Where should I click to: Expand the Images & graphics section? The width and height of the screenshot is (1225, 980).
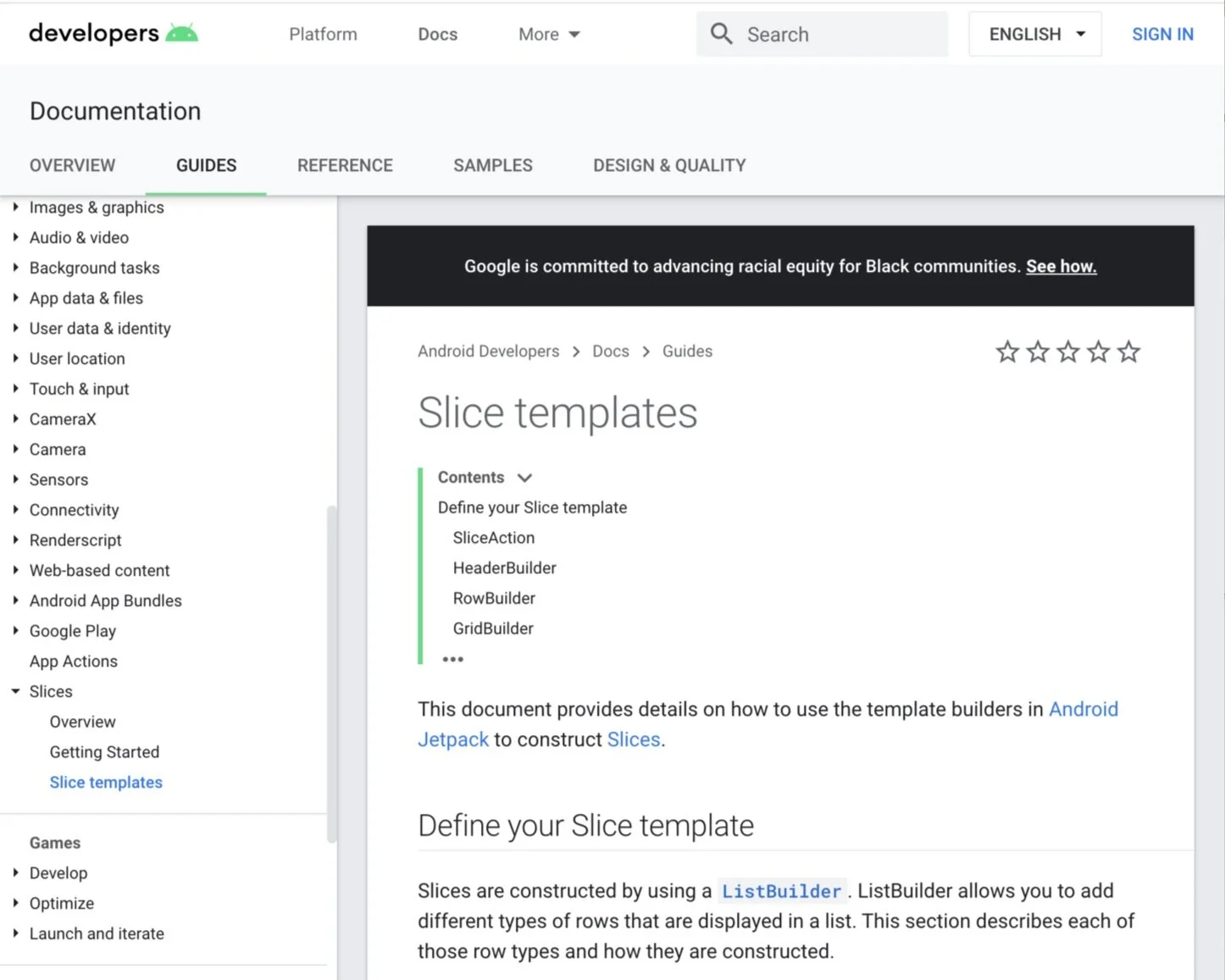(15, 208)
